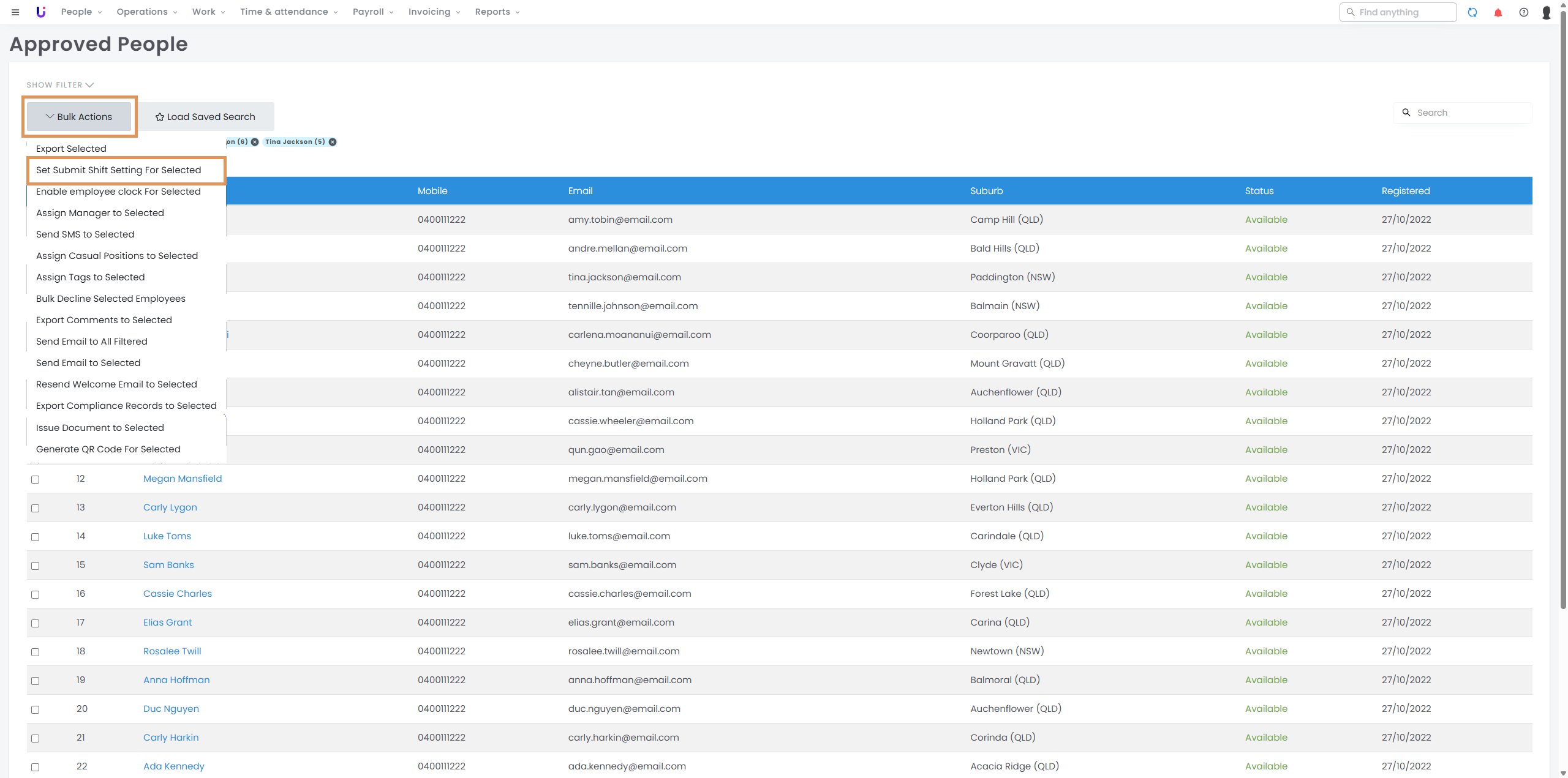Viewport: 1568px width, 778px height.
Task: Tick Anna Hoffman's checkbox
Action: (x=36, y=681)
